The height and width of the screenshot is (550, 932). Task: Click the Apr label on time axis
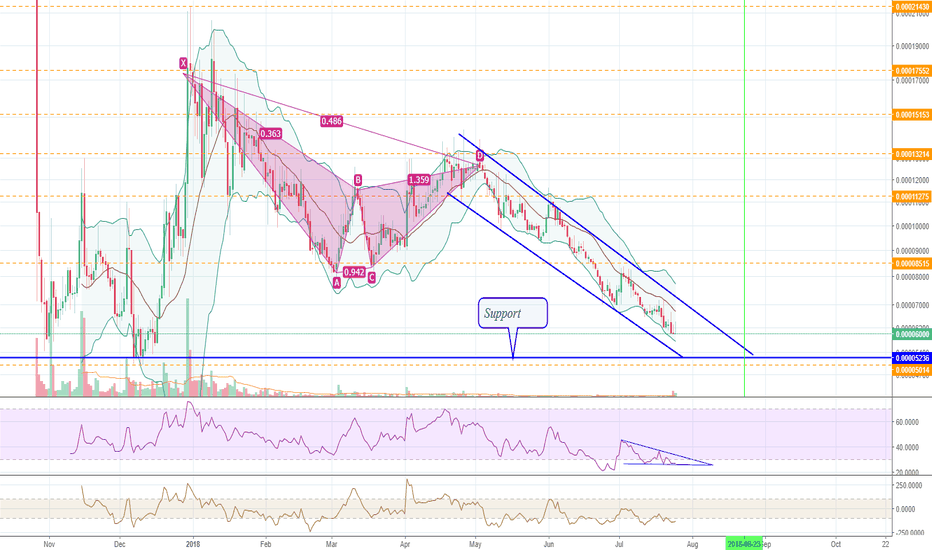(405, 543)
